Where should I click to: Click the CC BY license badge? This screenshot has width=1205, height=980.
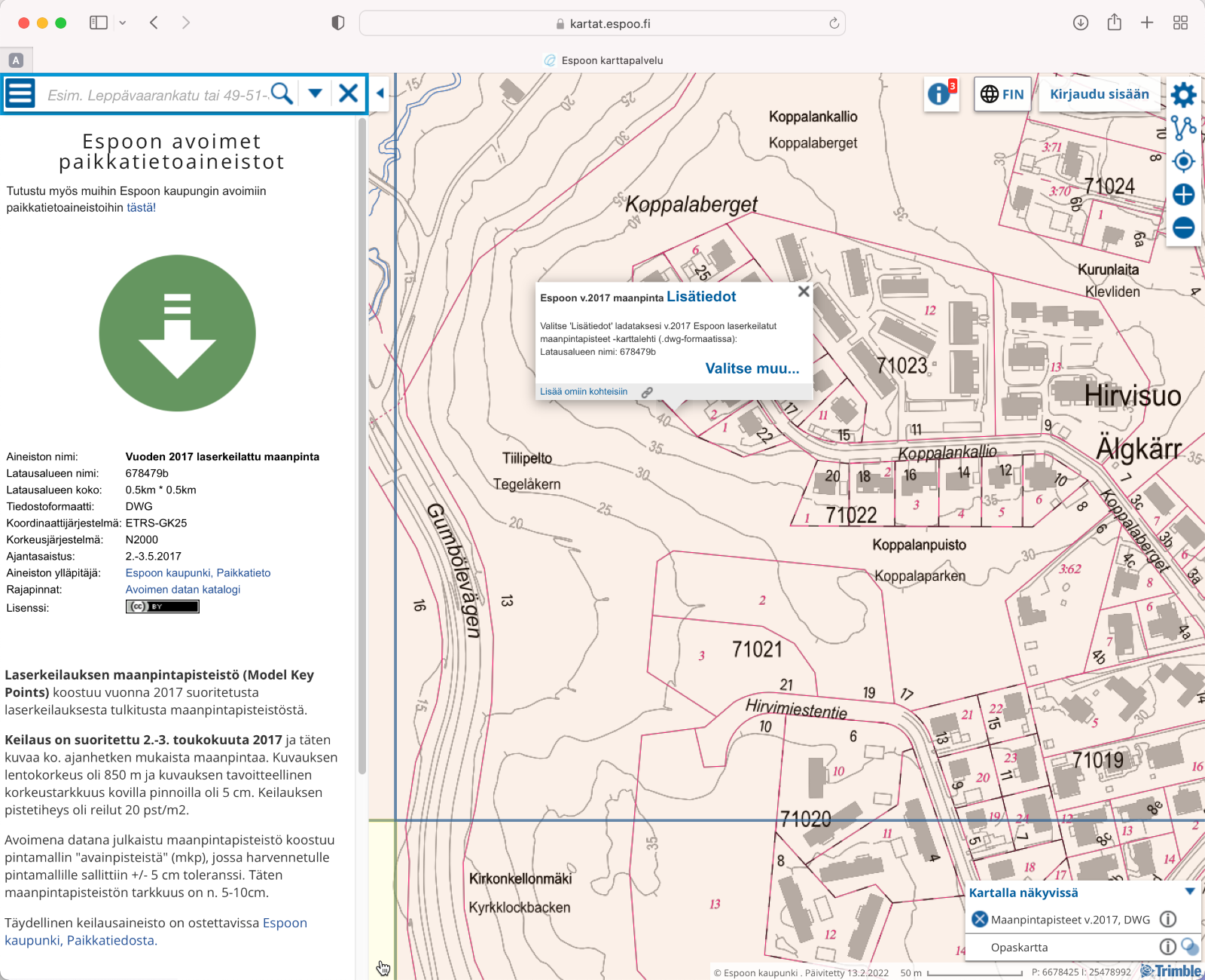(163, 606)
